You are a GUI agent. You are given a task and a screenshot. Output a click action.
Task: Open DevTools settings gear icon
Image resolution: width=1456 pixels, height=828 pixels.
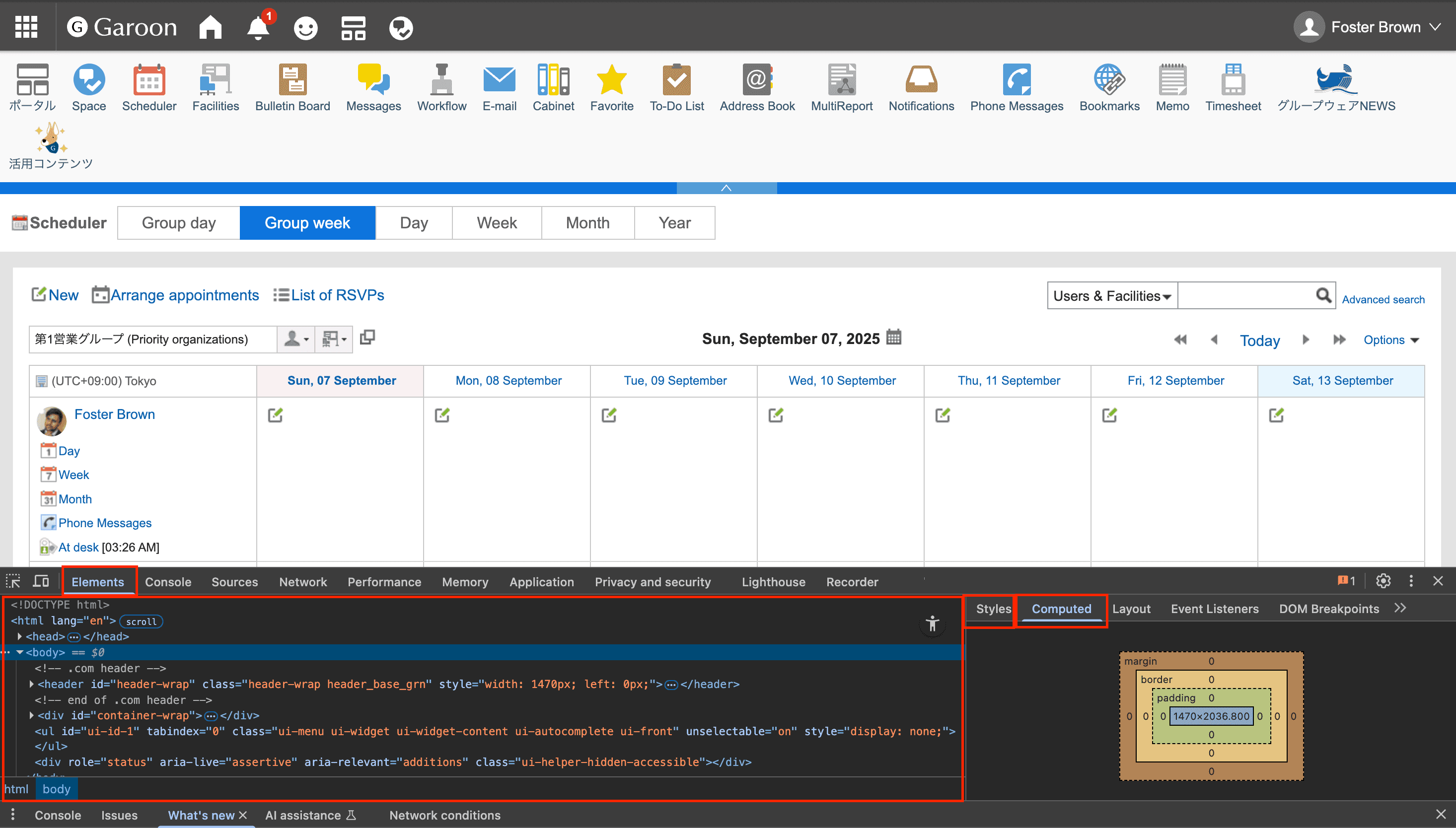point(1383,581)
